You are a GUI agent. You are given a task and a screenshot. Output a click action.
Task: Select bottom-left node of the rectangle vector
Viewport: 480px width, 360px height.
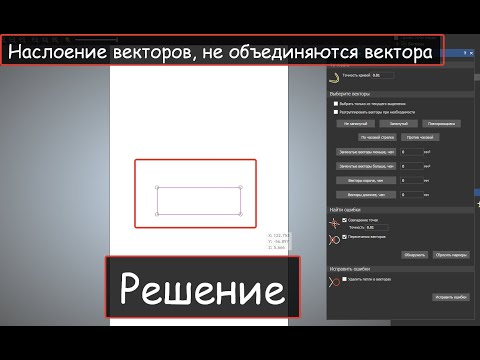pos(157,214)
